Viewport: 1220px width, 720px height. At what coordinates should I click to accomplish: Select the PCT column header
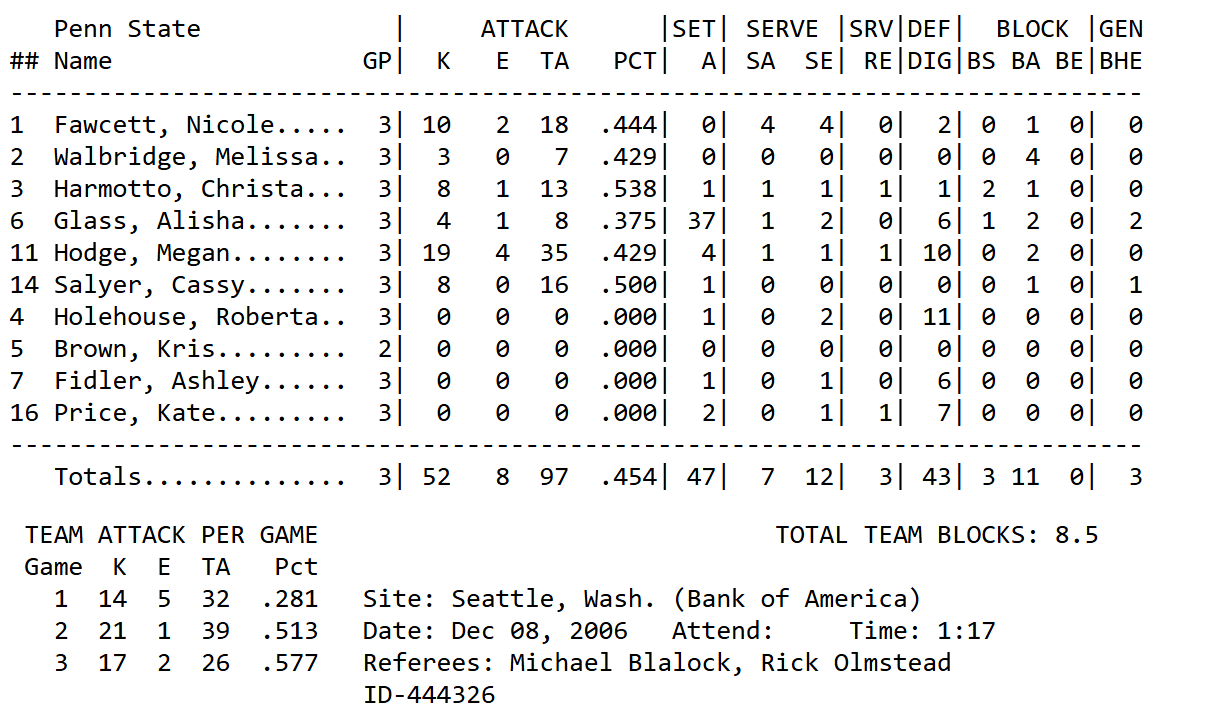[634, 61]
